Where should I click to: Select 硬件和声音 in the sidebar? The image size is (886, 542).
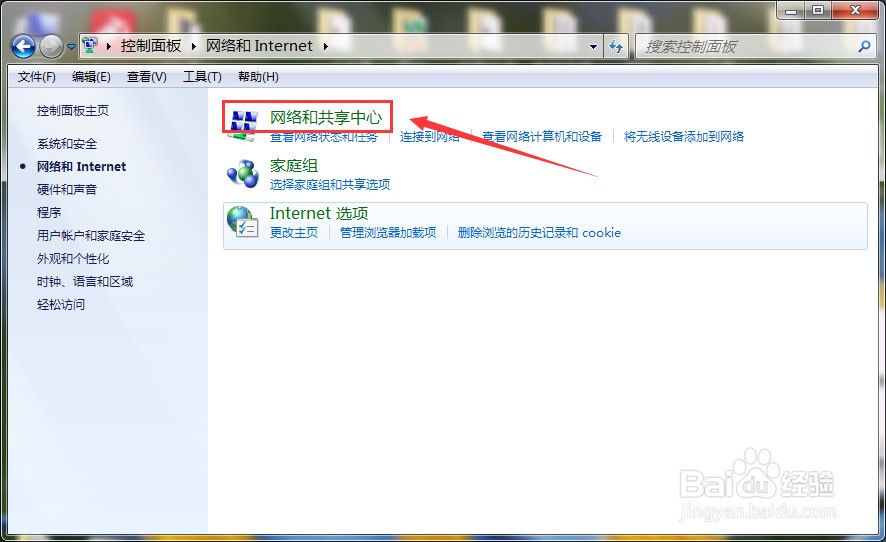pyautogui.click(x=67, y=189)
